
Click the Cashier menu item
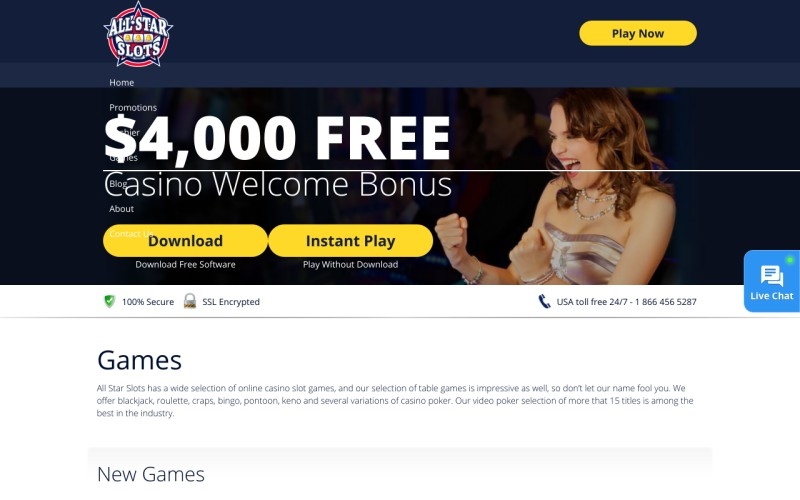(124, 133)
